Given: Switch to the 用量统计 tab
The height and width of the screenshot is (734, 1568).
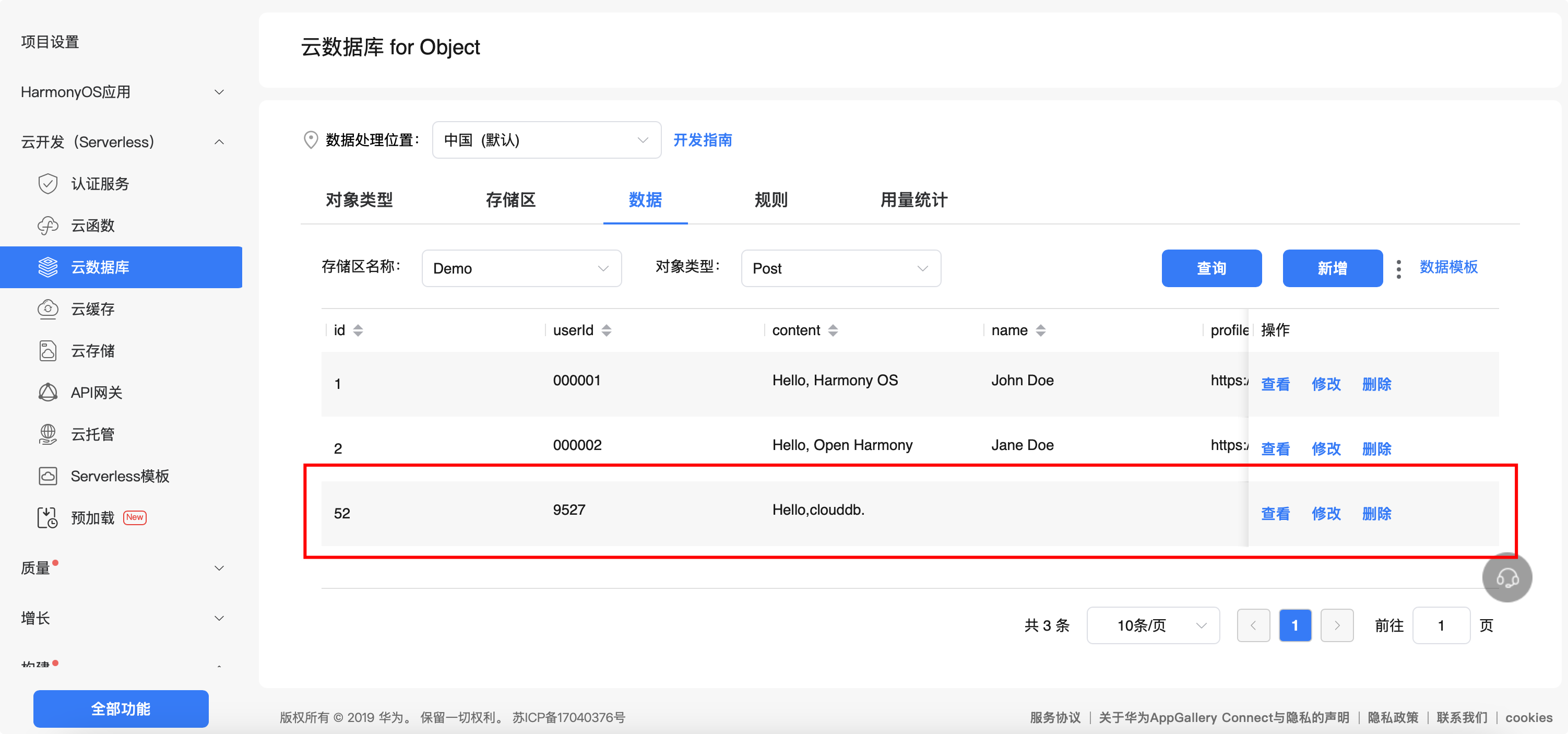Looking at the screenshot, I should [913, 200].
